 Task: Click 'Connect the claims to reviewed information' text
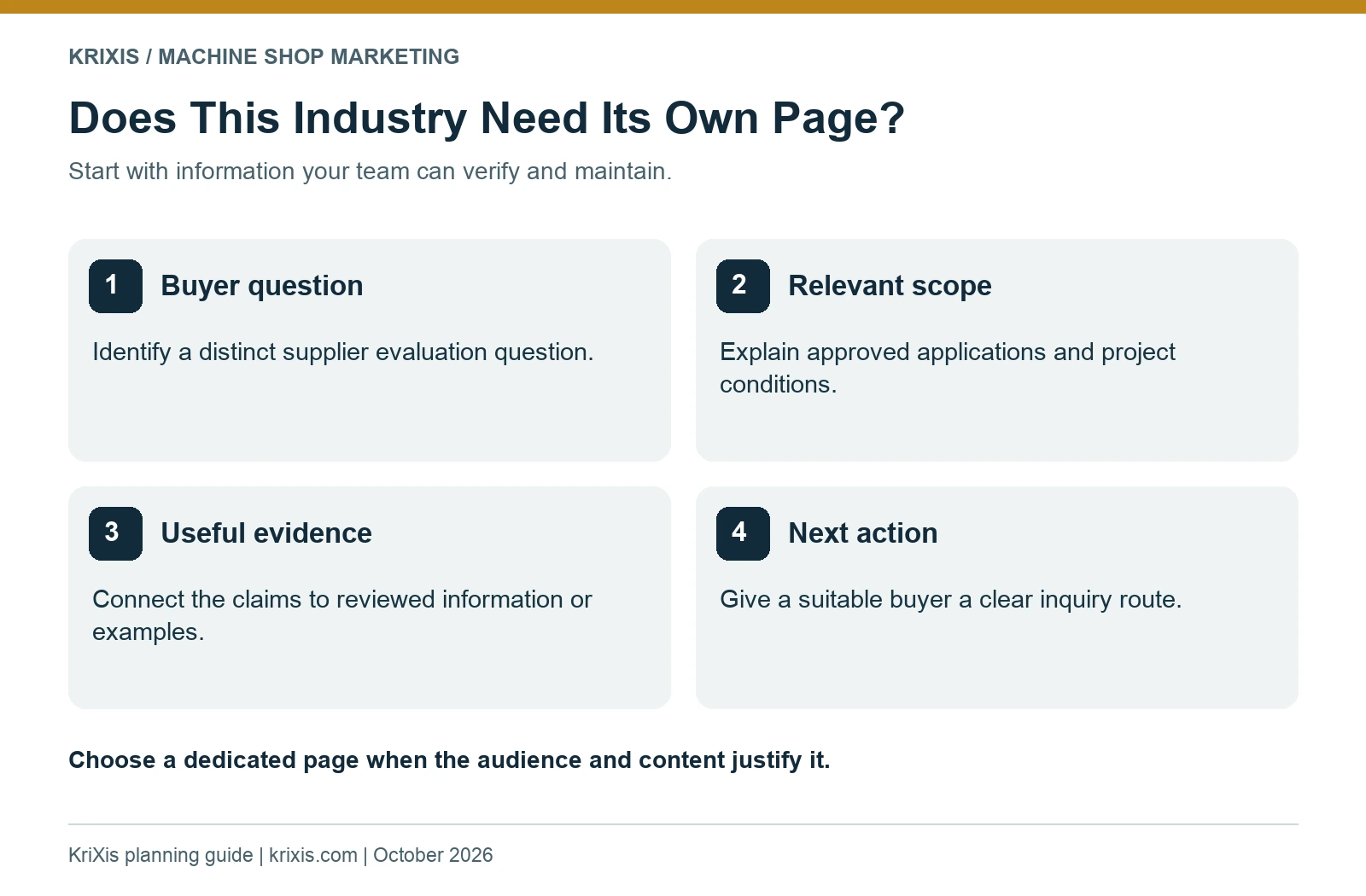pyautogui.click(x=342, y=615)
